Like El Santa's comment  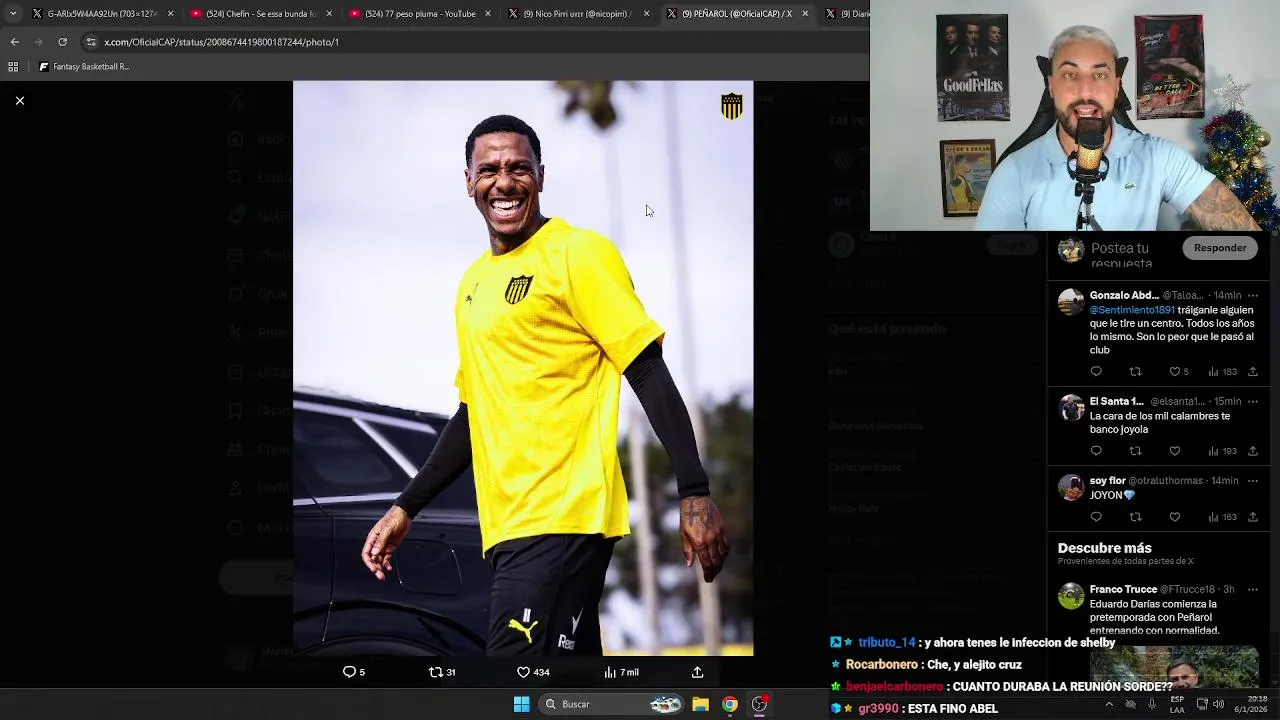coord(1175,451)
